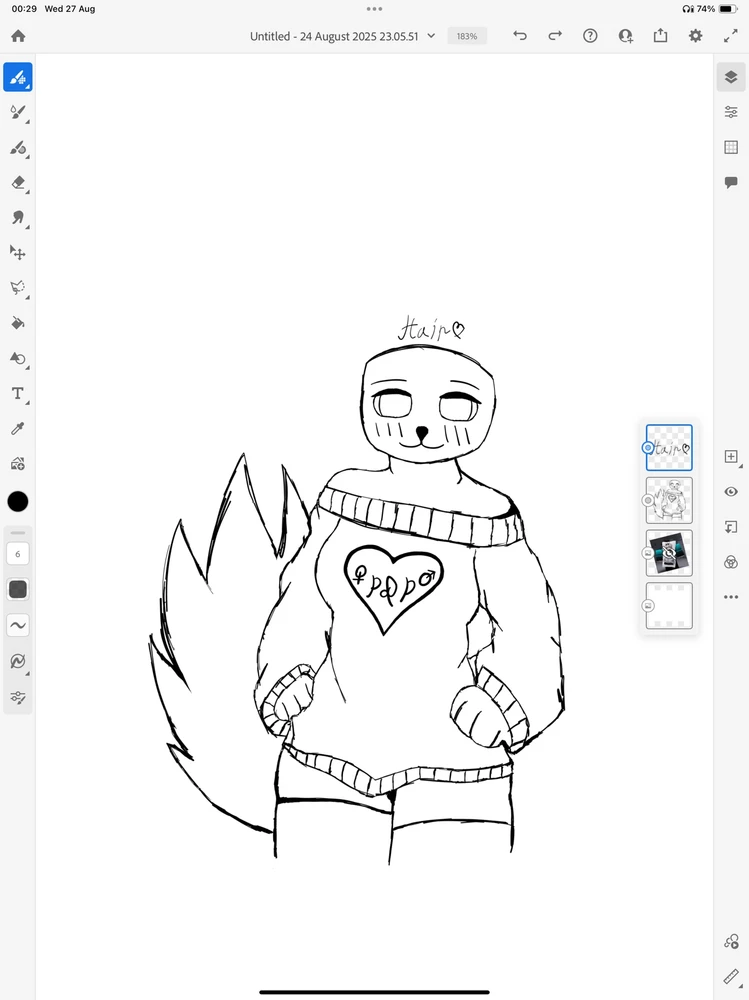Toggle the radio dot on line art layer
Image resolution: width=749 pixels, height=1000 pixels.
[648, 501]
